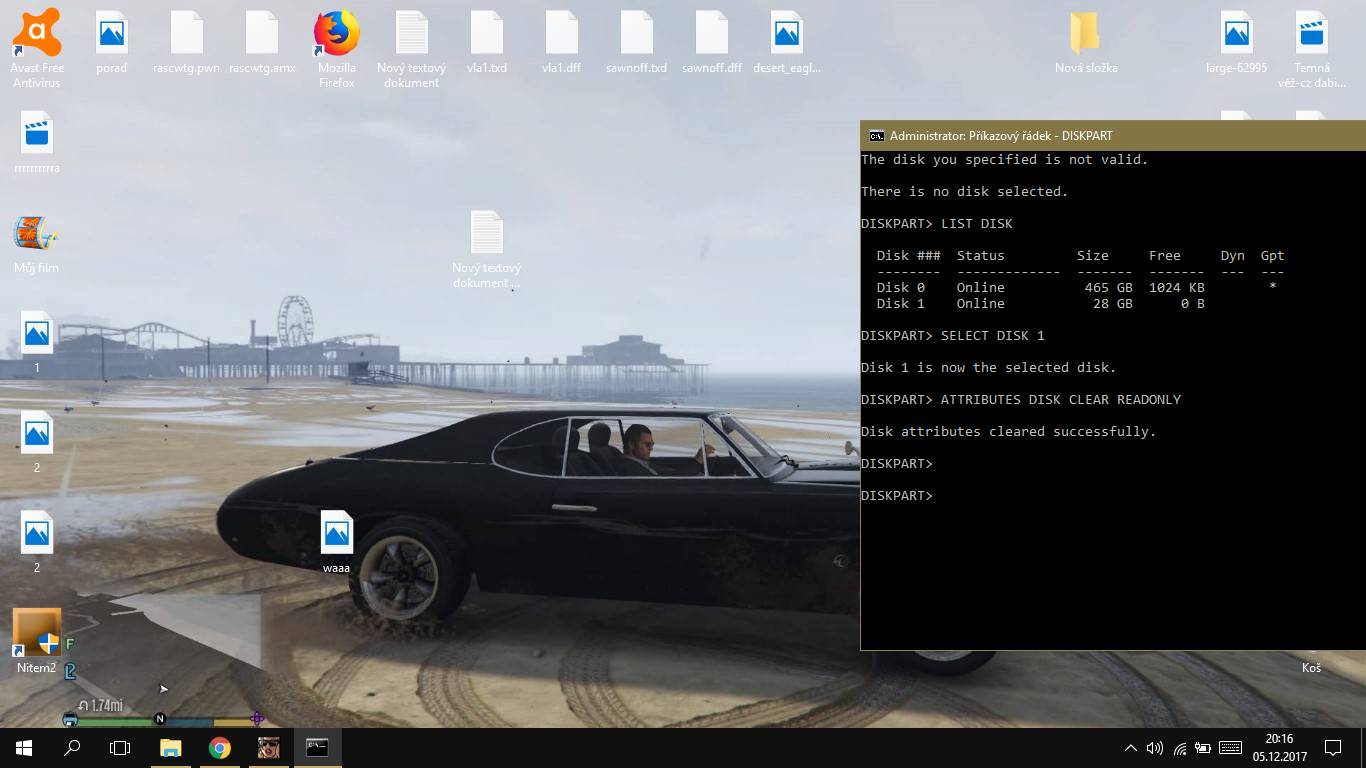
Task: Open the Windows Start menu
Action: (24, 747)
